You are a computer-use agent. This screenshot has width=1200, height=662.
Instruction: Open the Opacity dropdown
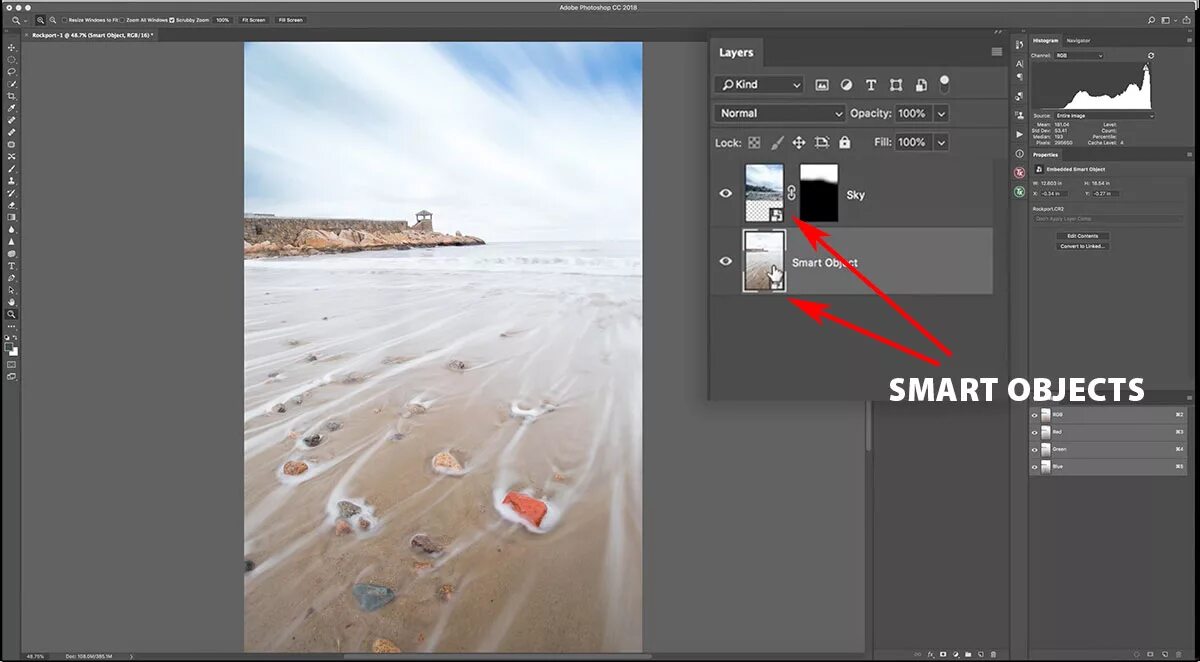(938, 113)
